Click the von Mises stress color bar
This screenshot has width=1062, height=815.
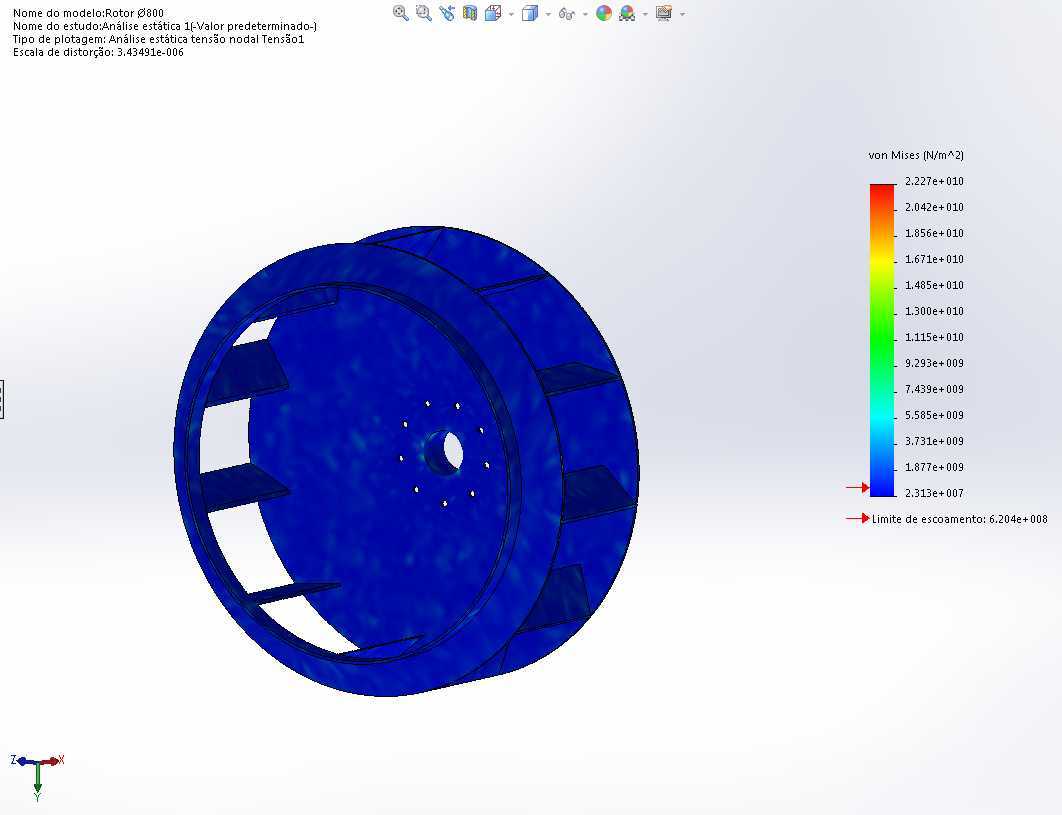click(x=882, y=340)
